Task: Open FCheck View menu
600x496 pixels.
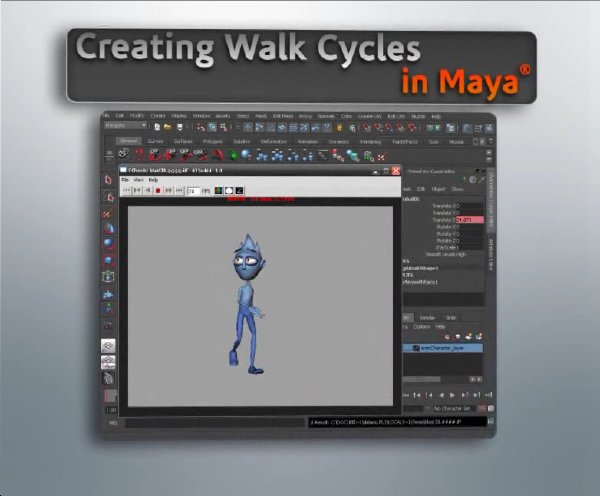Action: tap(139, 179)
